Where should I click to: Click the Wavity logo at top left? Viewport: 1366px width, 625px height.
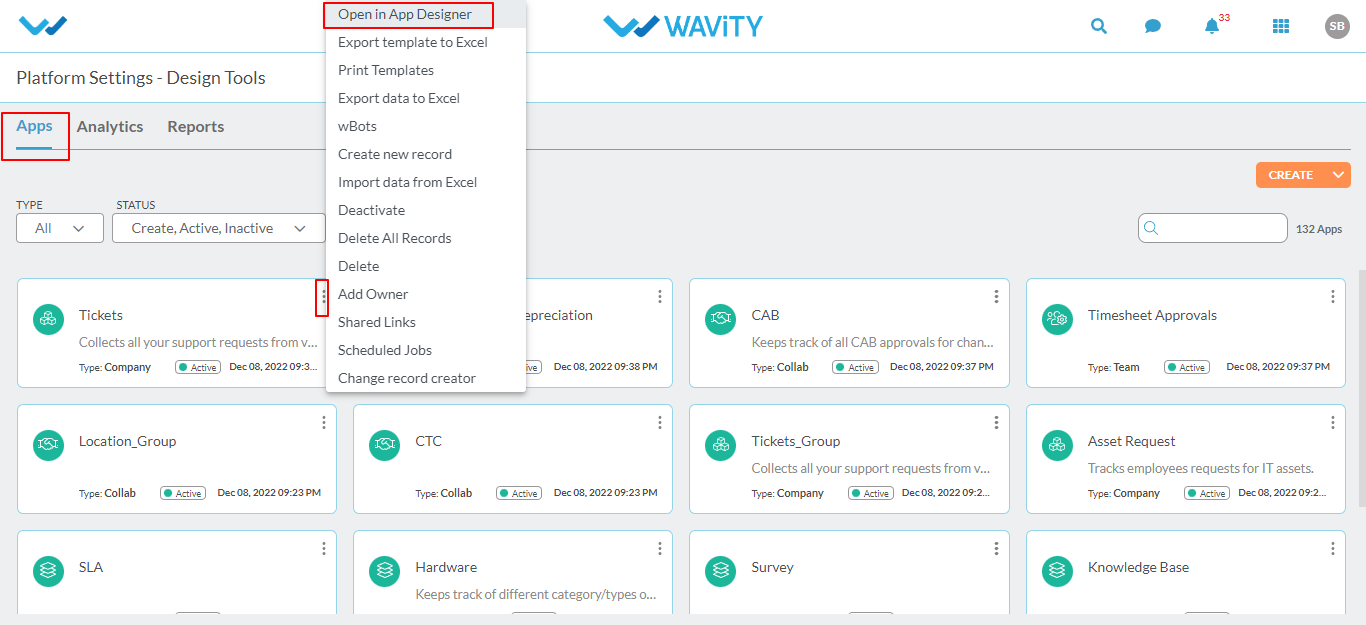point(43,26)
